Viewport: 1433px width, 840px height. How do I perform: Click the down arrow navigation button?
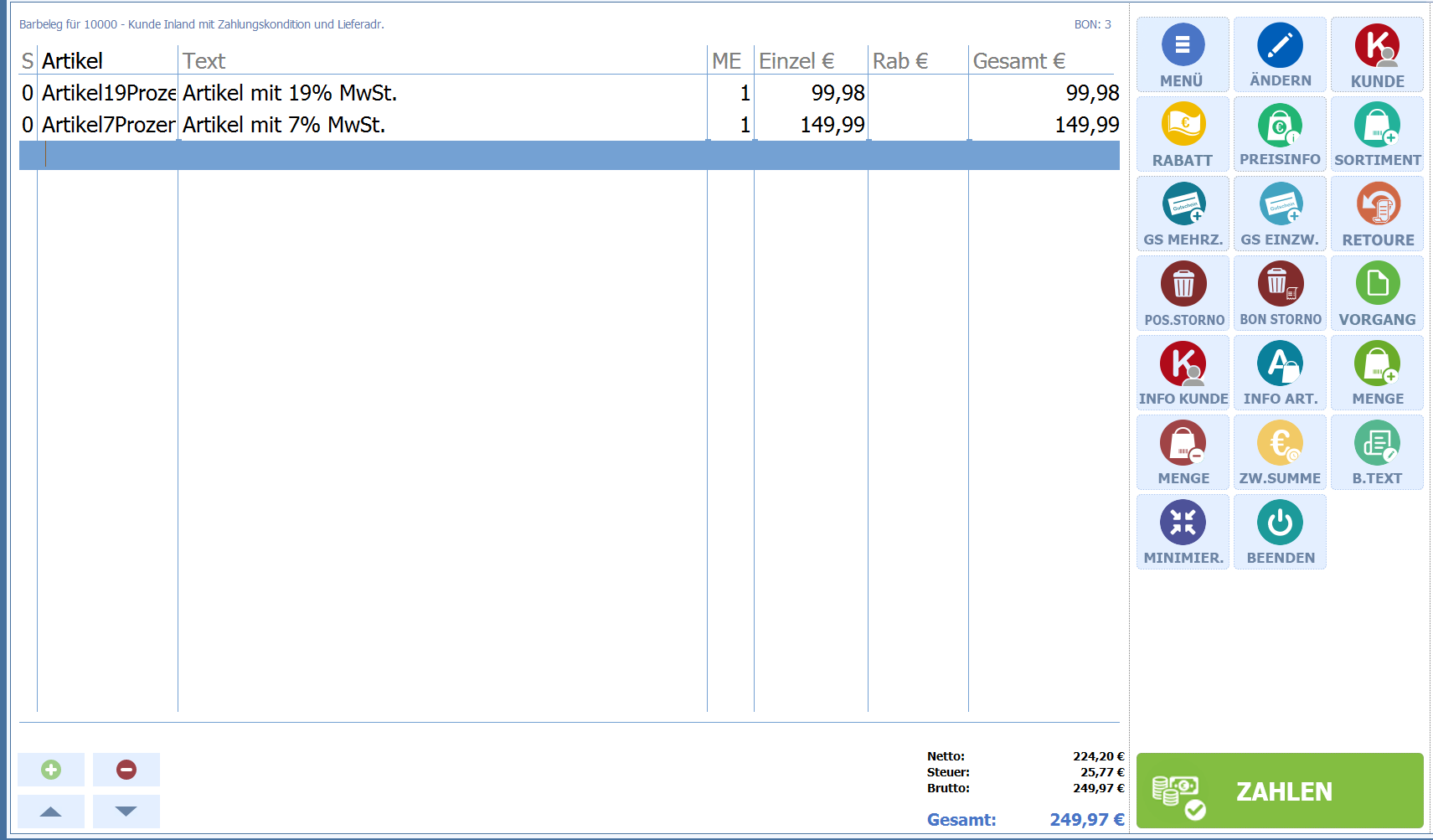tap(126, 811)
